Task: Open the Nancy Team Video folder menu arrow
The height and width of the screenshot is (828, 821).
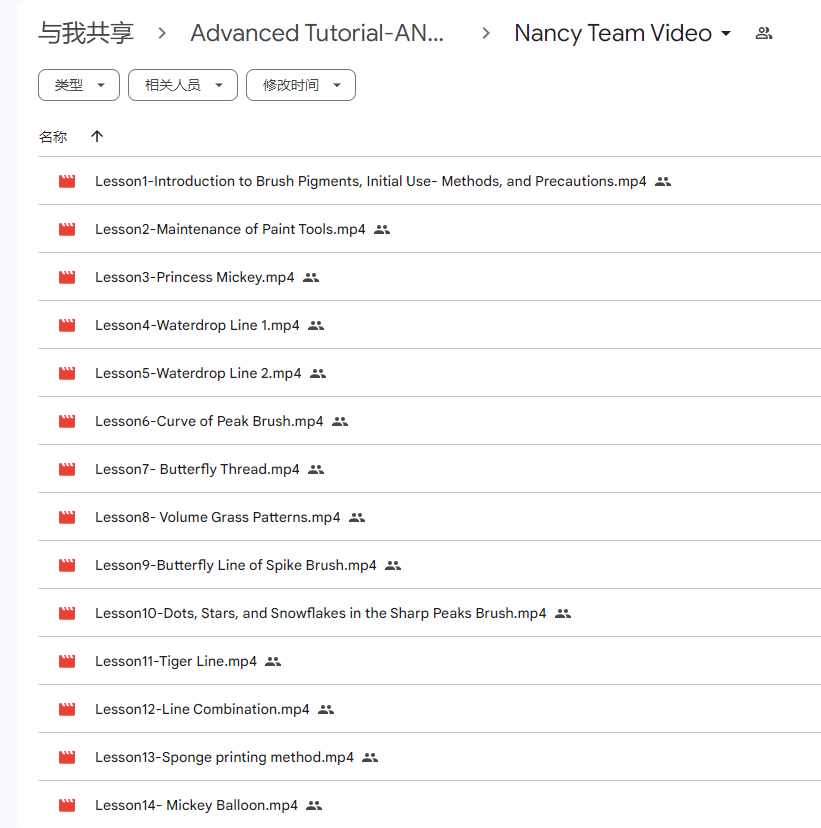Action: (x=726, y=34)
